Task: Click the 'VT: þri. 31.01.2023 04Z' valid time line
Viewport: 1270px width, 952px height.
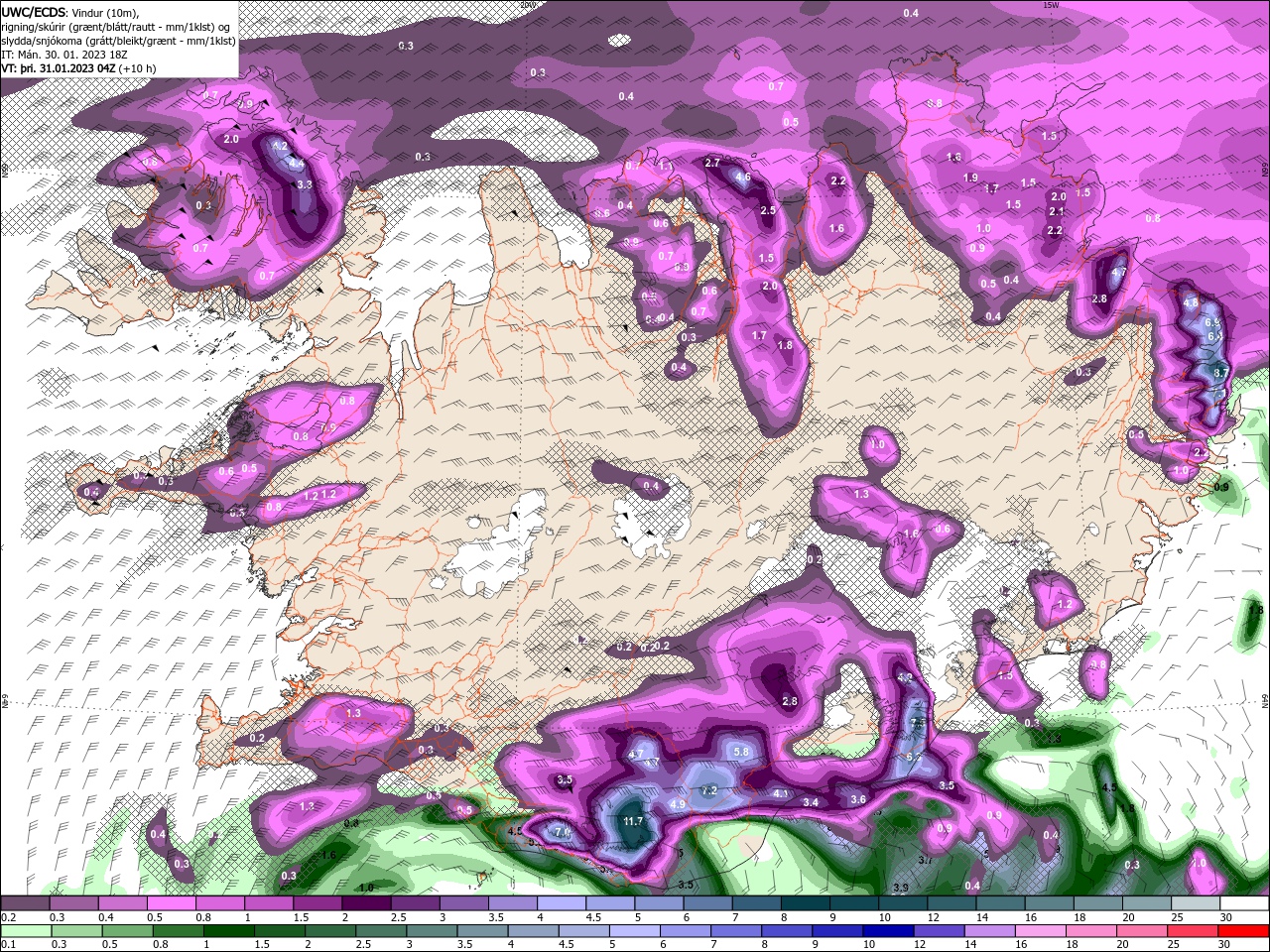Action: pyautogui.click(x=78, y=68)
